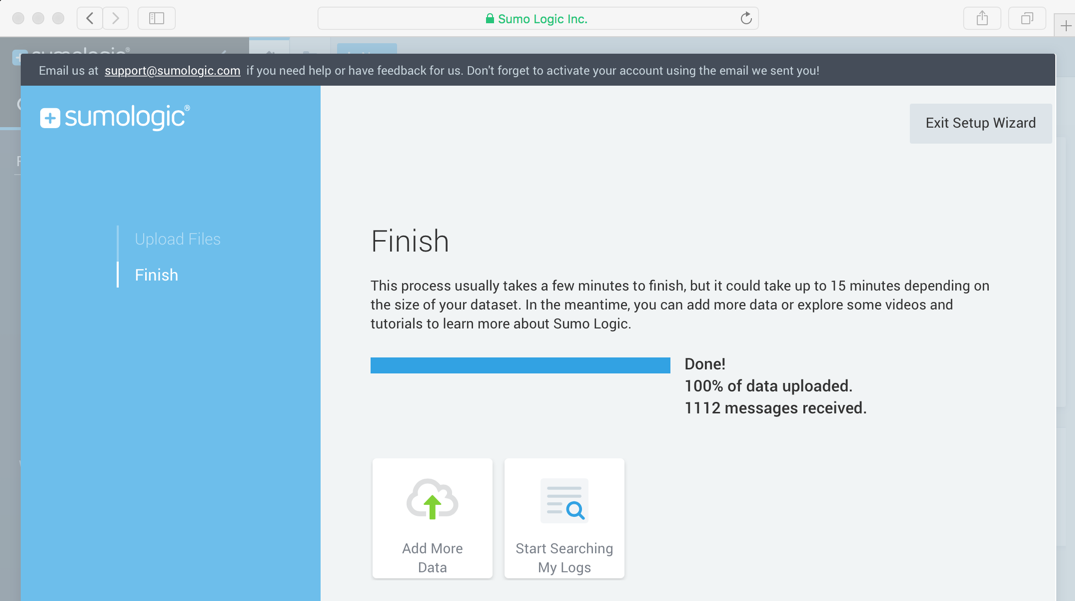Image resolution: width=1075 pixels, height=601 pixels.
Task: Reload the page with the refresh icon
Action: click(746, 19)
